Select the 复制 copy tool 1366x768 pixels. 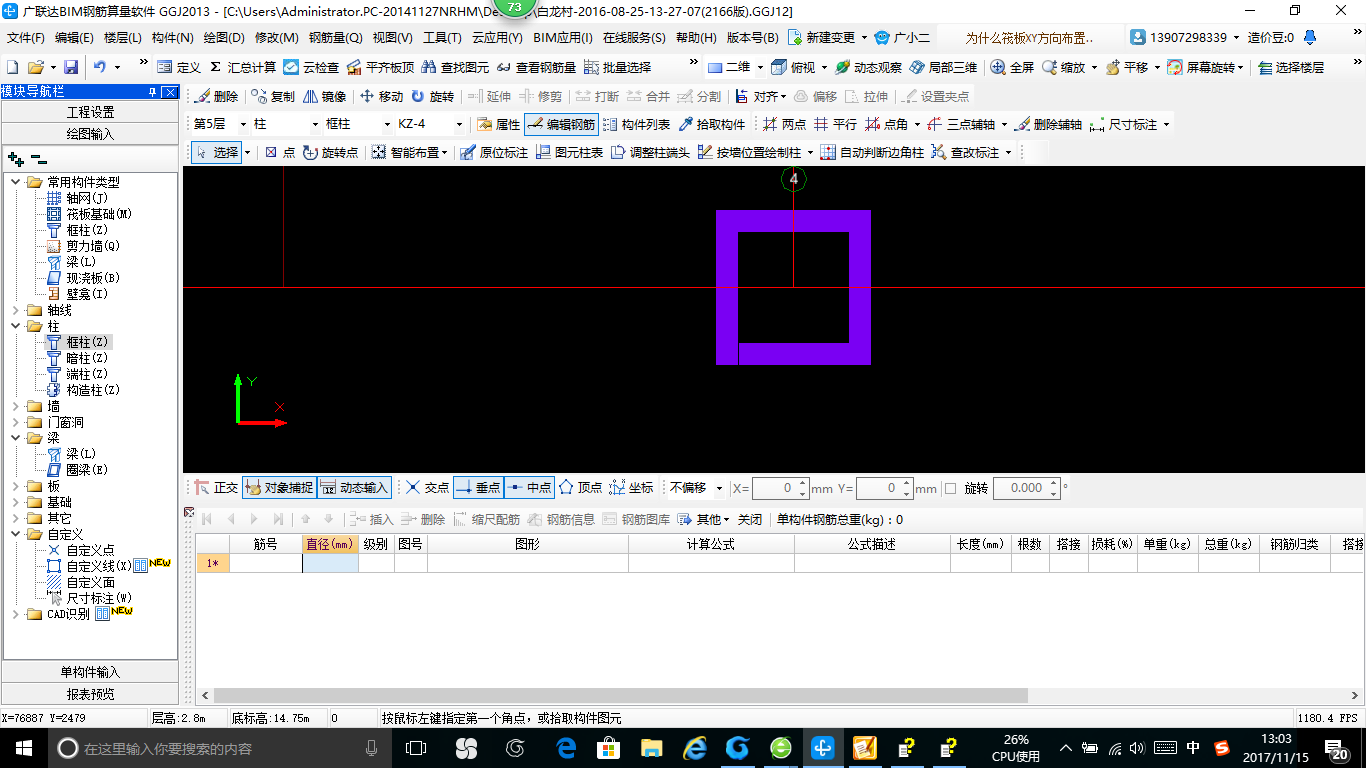point(273,97)
